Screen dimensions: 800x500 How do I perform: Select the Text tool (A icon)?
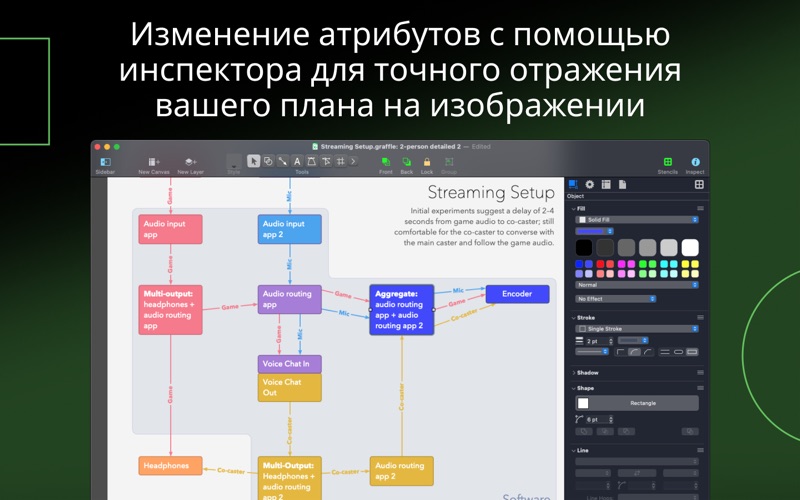pyautogui.click(x=297, y=161)
